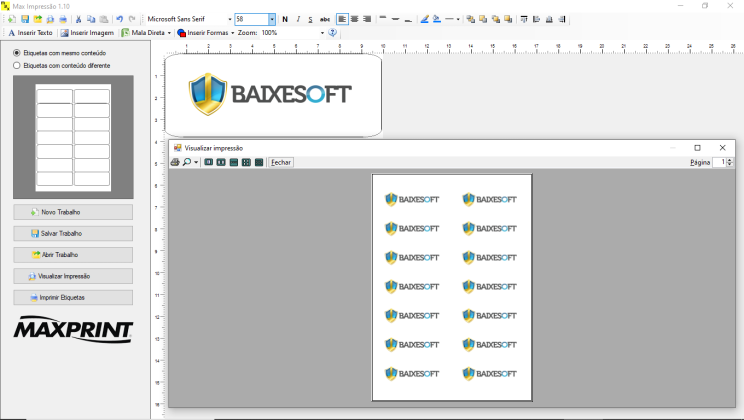Viewport: 744px width, 420px height.
Task: Click the label sheet layout thumbnail
Action: pos(73,138)
